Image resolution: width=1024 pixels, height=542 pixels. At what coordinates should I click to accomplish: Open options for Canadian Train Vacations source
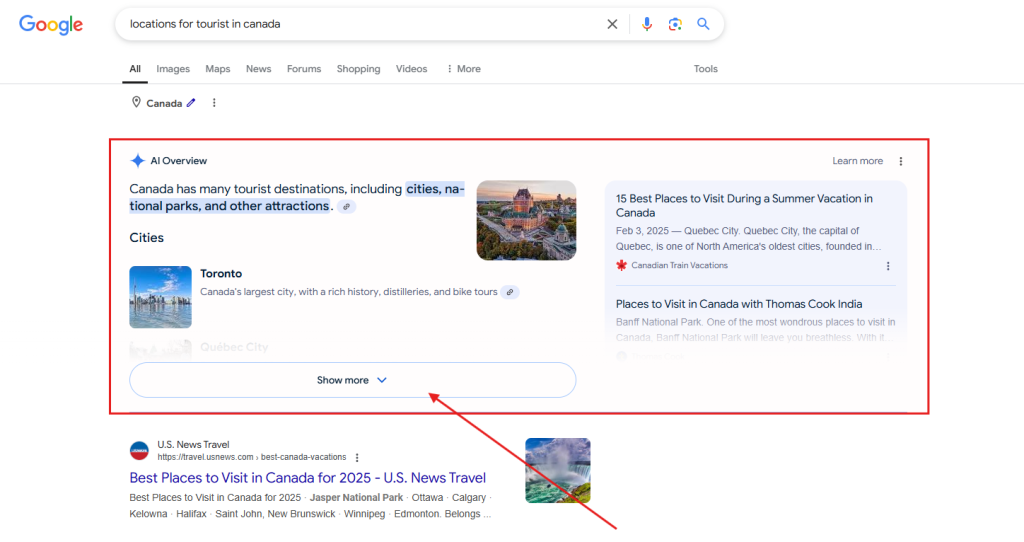(888, 266)
